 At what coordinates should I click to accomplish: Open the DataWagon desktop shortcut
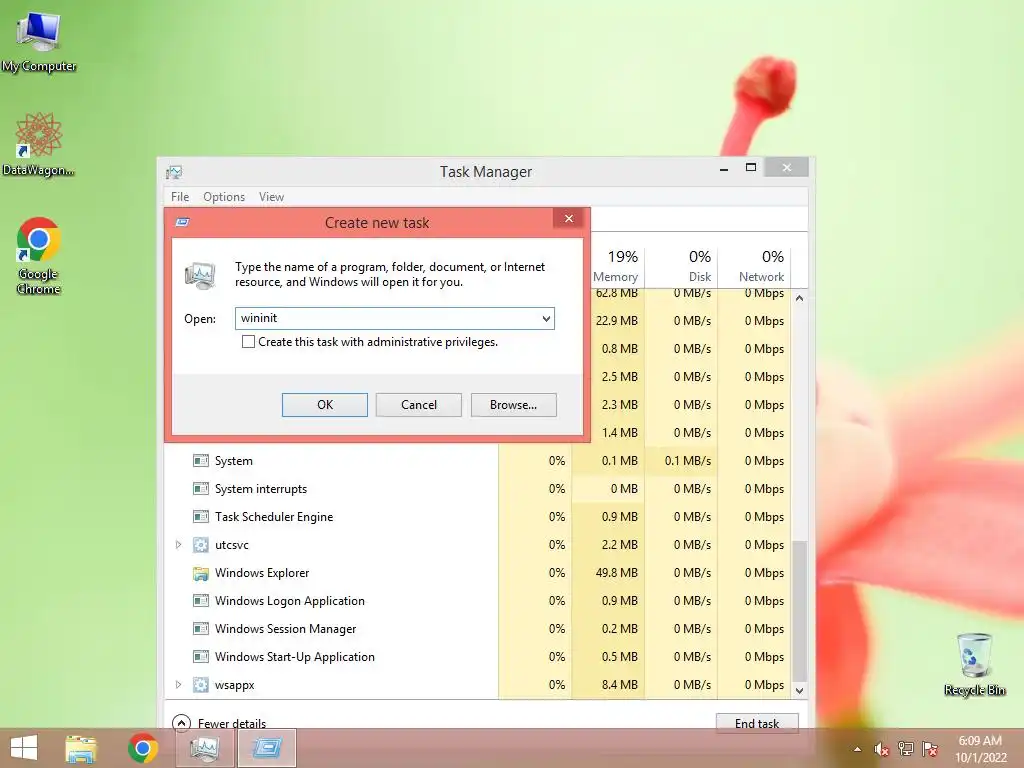tap(39, 144)
